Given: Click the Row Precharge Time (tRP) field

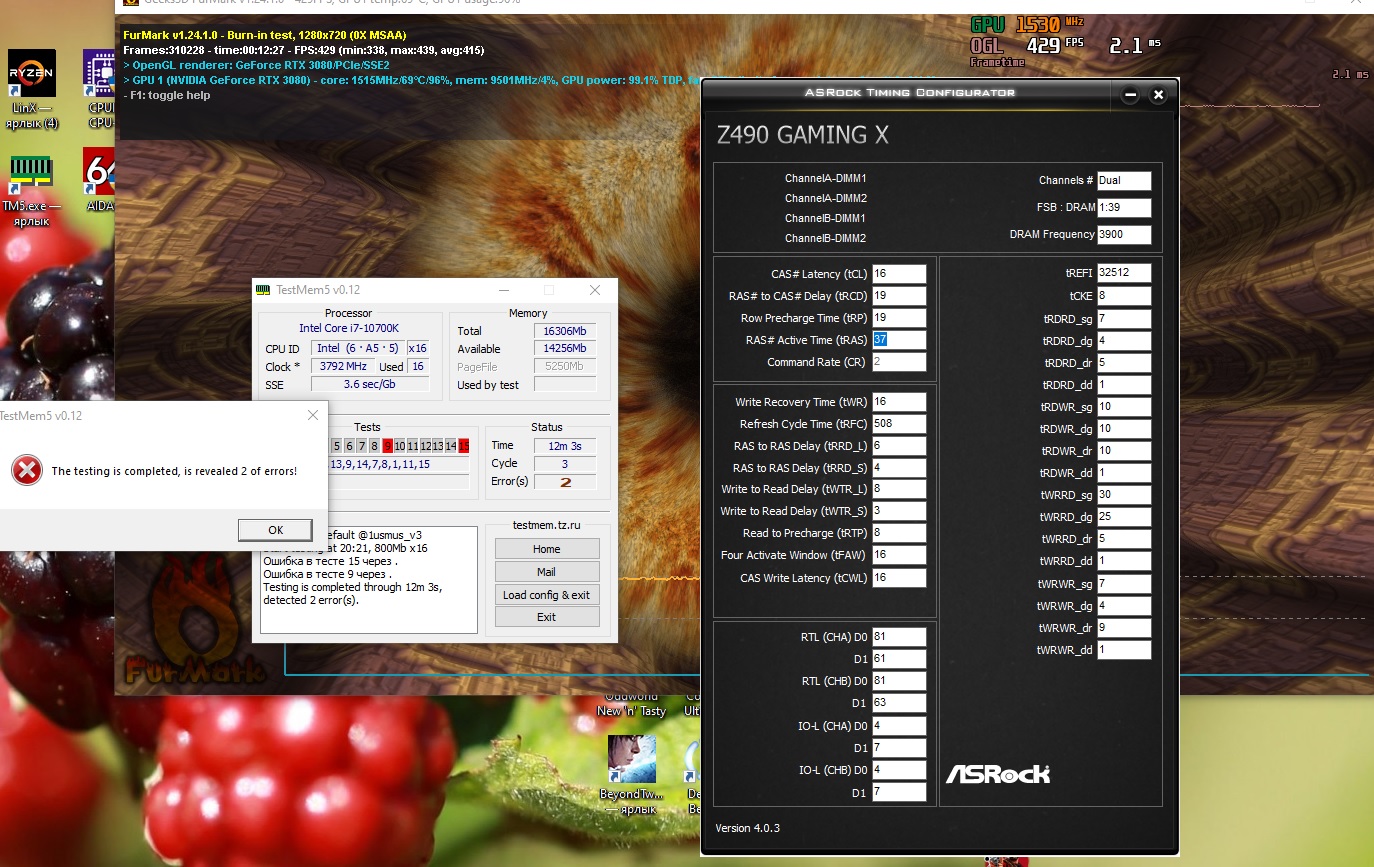Looking at the screenshot, I should point(899,318).
